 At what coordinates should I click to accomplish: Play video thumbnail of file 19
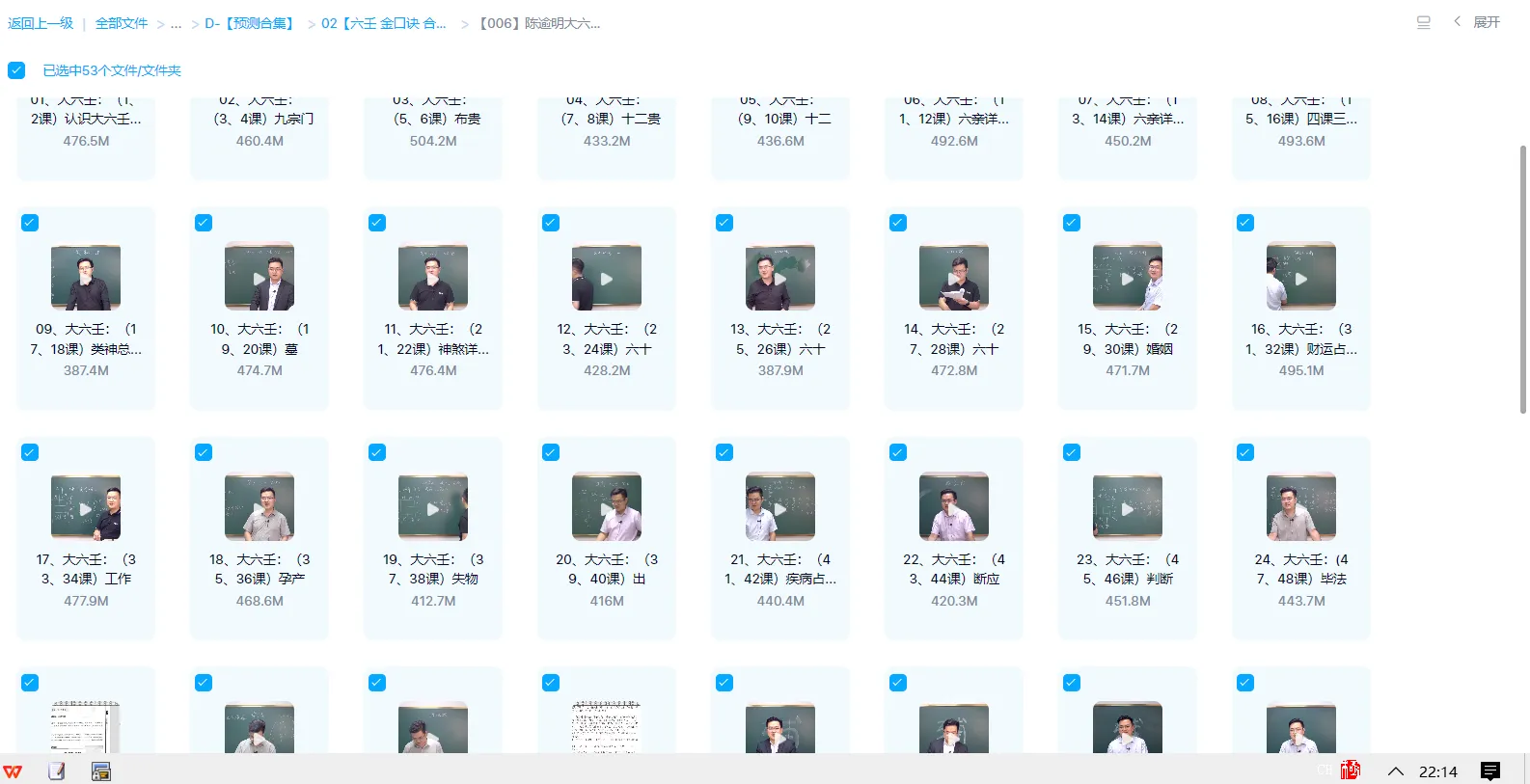click(x=433, y=507)
